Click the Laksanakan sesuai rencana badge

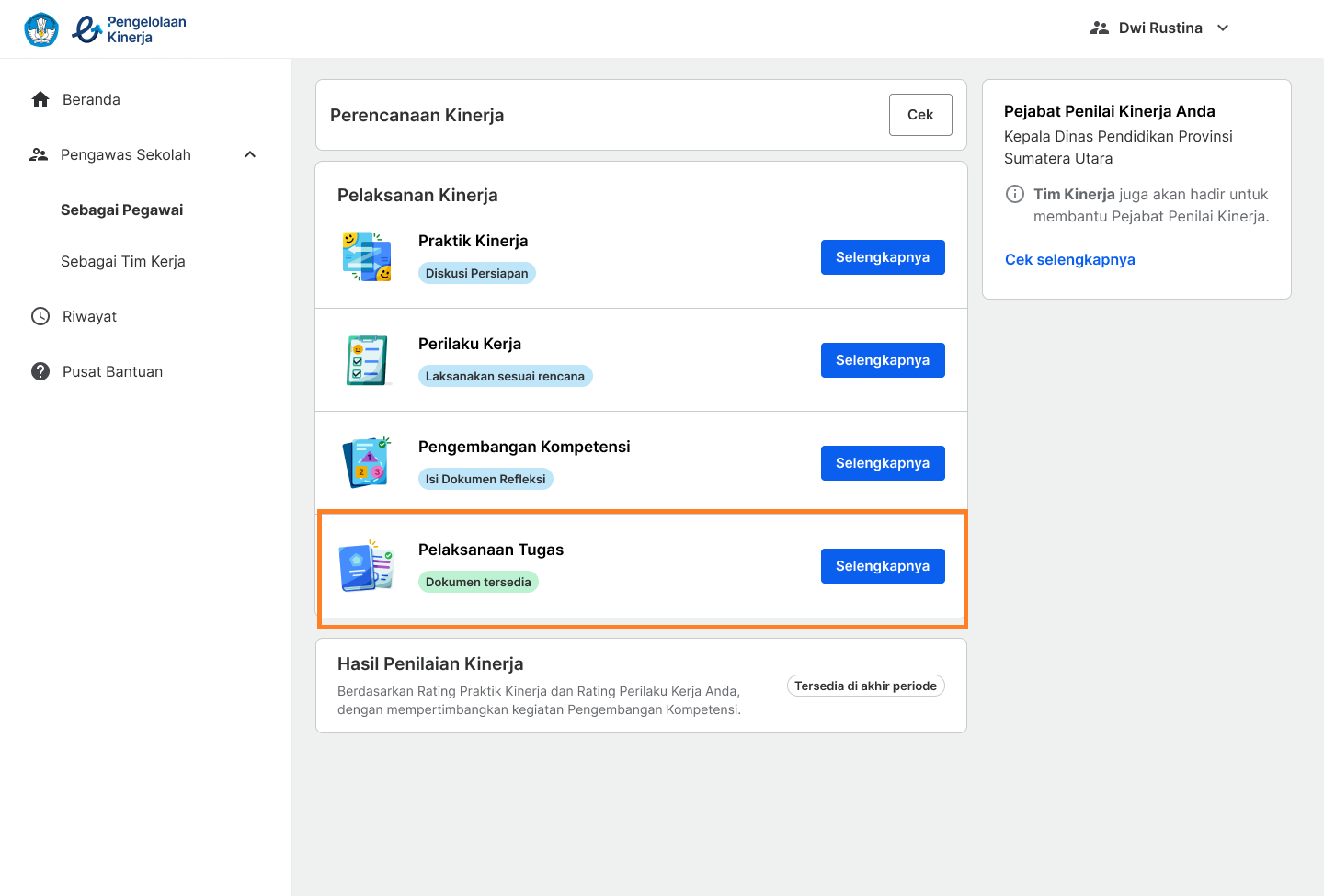(x=505, y=376)
